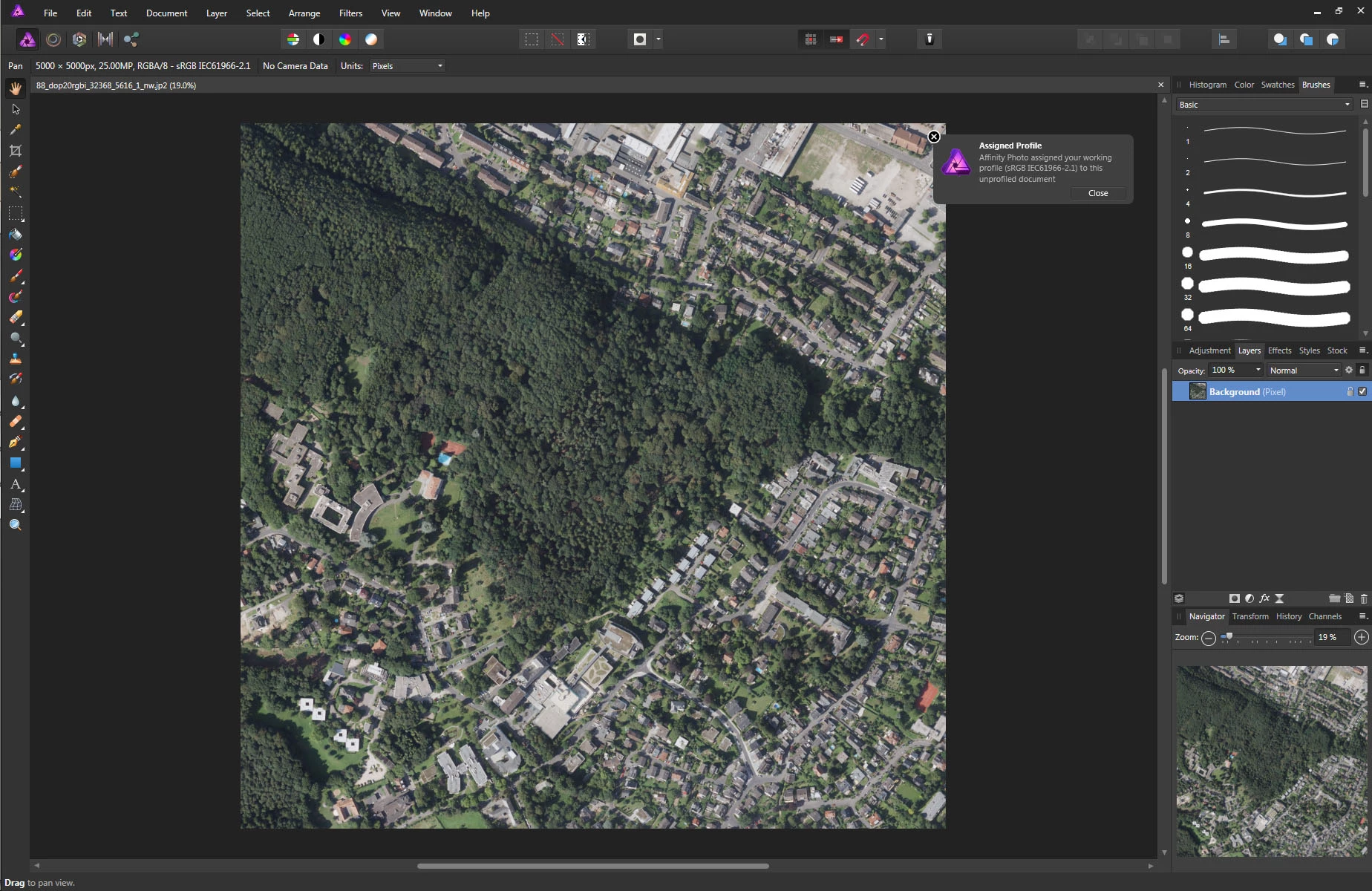1372x891 pixels.
Task: Toggle the layer lock icon beside the blend mode
Action: coord(1362,370)
